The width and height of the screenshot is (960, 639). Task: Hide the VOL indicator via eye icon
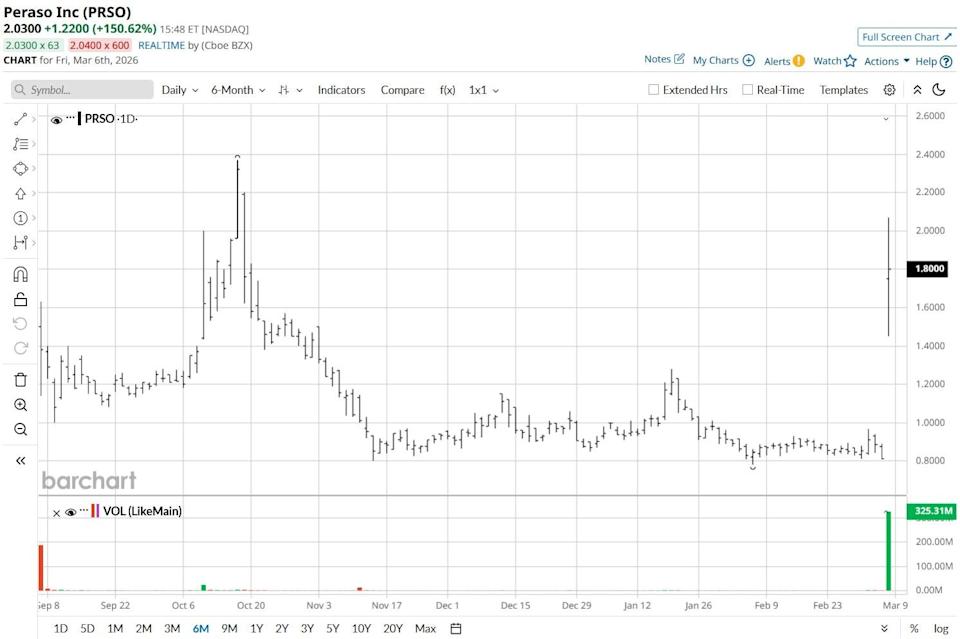click(70, 512)
